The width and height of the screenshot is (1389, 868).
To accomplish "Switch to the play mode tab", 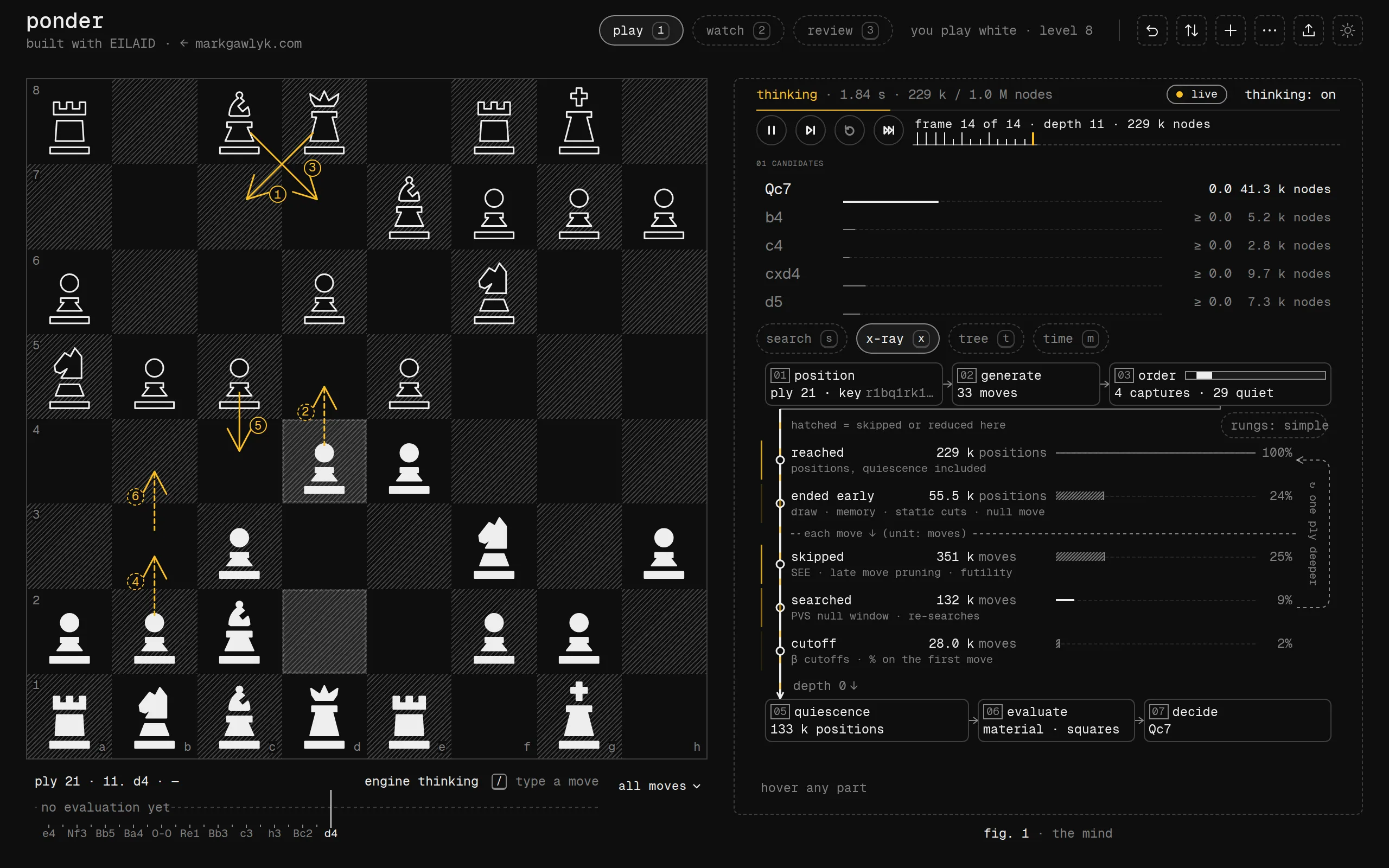I will tap(641, 30).
